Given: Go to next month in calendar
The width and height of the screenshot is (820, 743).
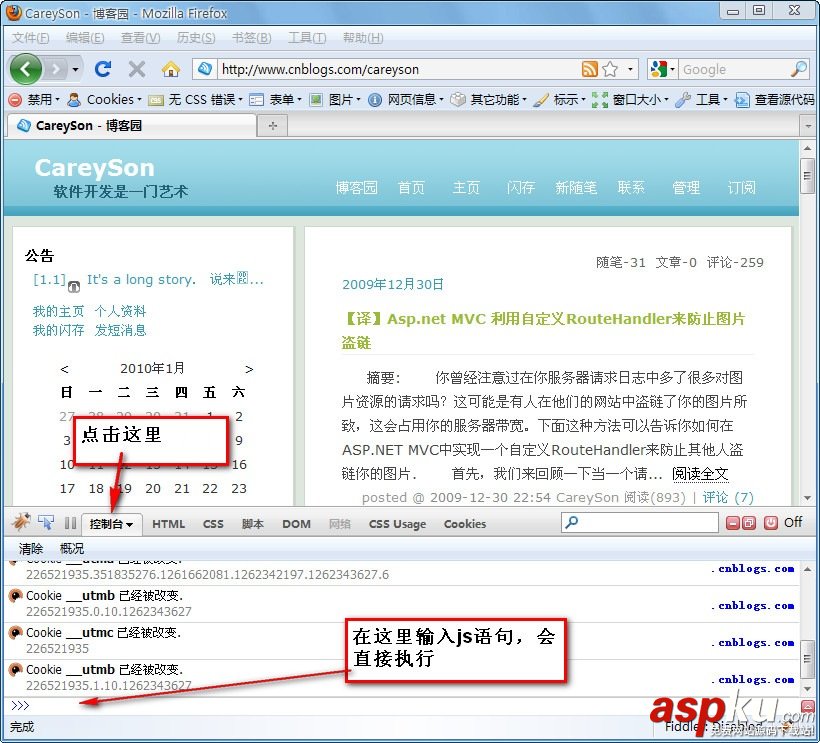Looking at the screenshot, I should [249, 369].
